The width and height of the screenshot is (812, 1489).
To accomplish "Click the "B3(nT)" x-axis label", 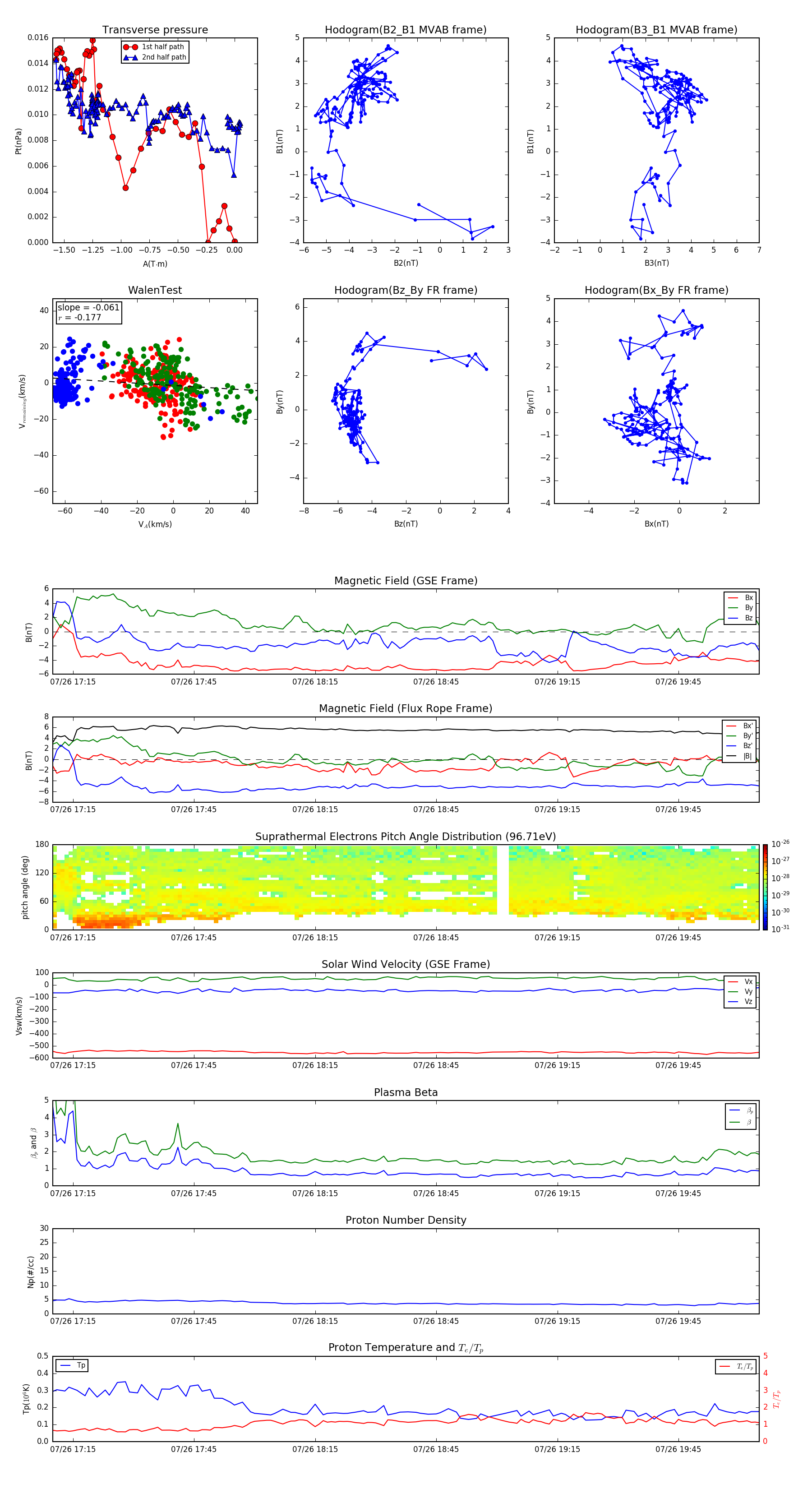I will pos(656,263).
